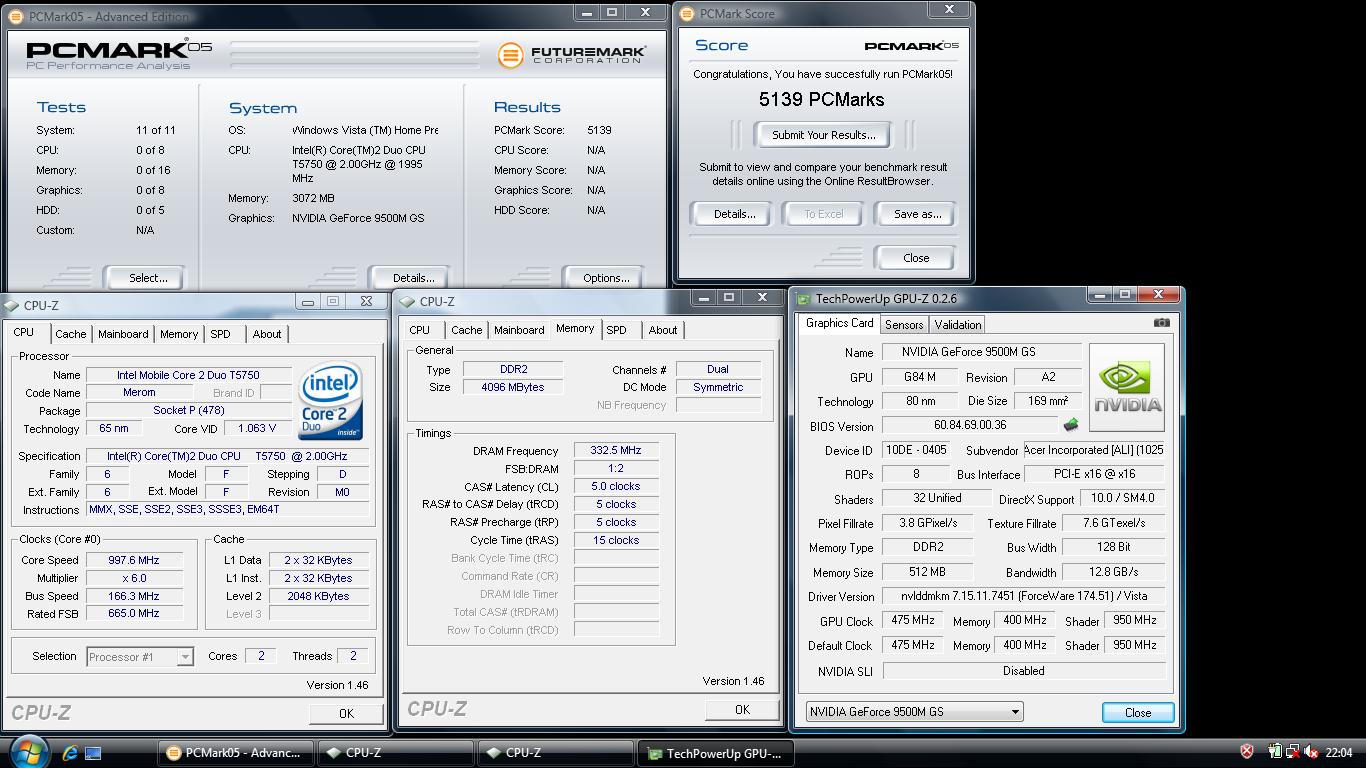Close the PCMark Score dialog with Close button
Screen dimensions: 1366x768
pos(915,258)
